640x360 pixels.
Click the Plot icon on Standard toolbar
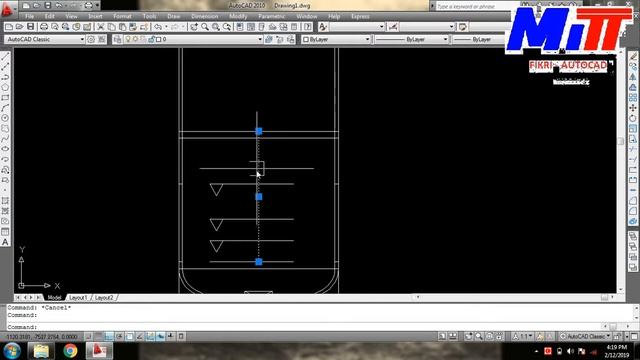tap(44, 27)
